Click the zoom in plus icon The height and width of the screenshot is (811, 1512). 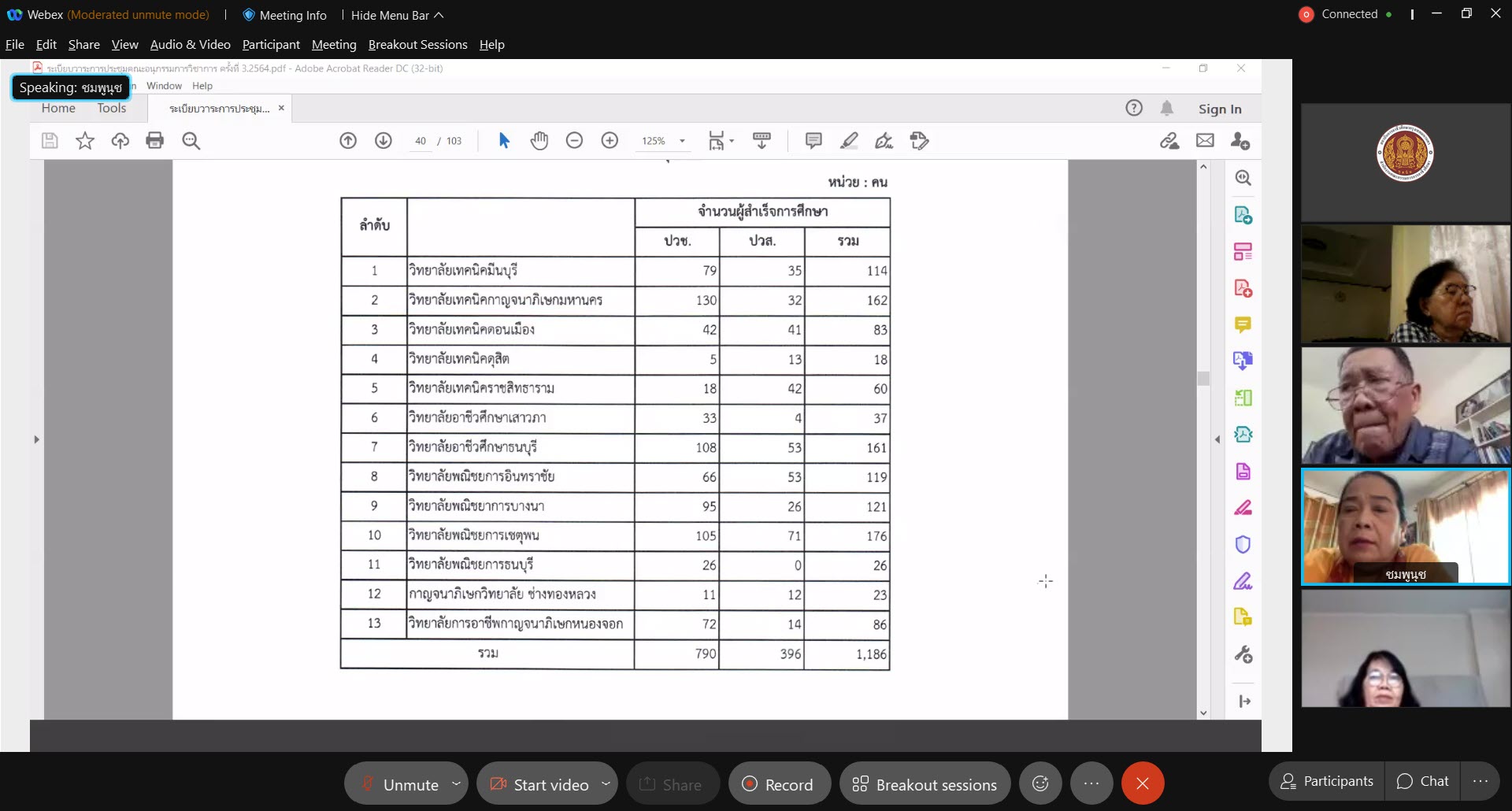[x=610, y=141]
